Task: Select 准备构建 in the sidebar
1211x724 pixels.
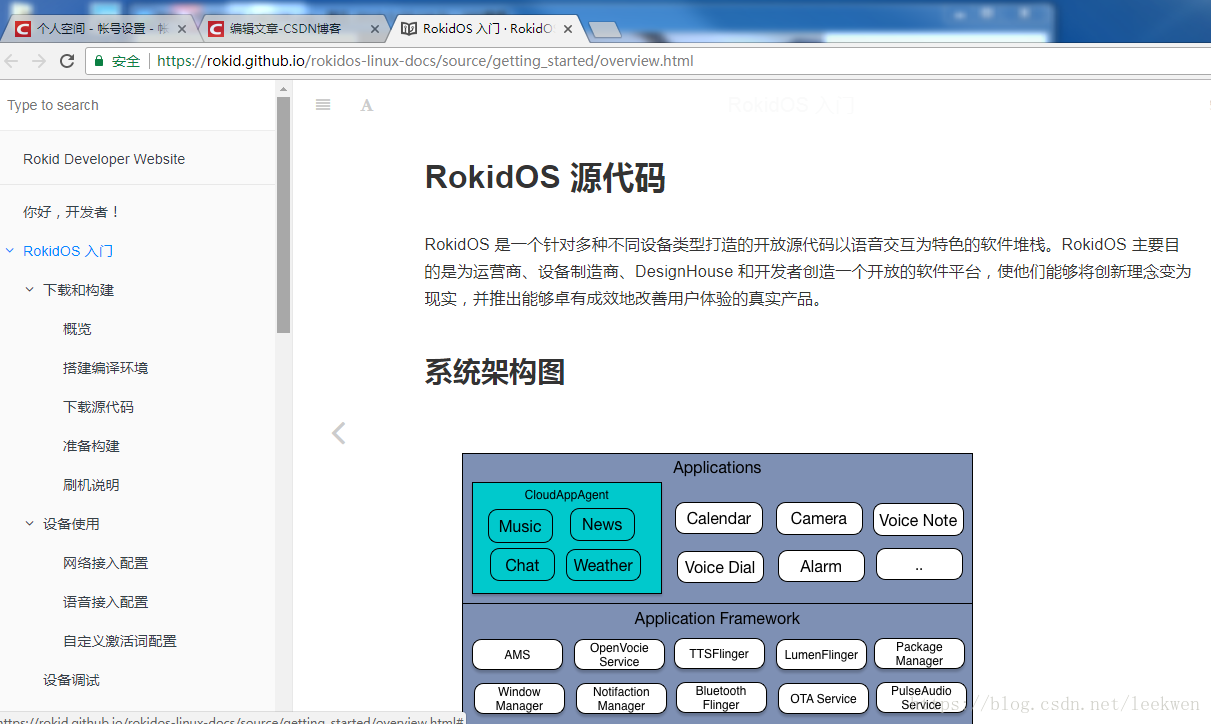Action: 91,446
